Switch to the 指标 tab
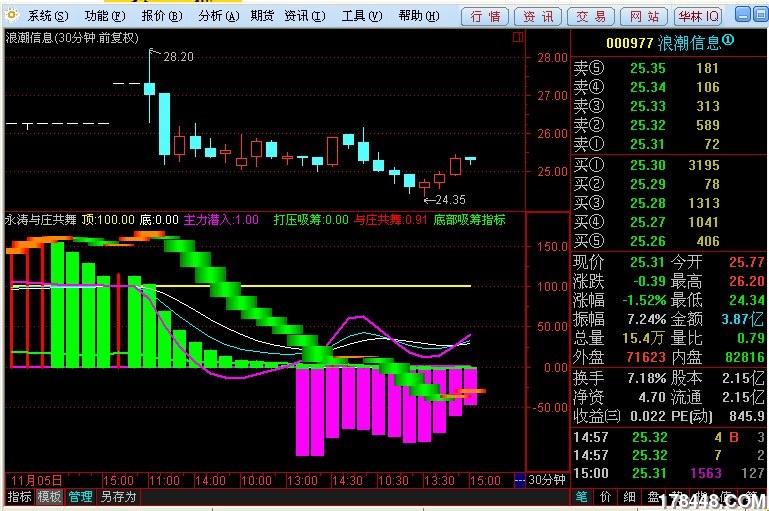The width and height of the screenshot is (769, 511). coord(19,496)
